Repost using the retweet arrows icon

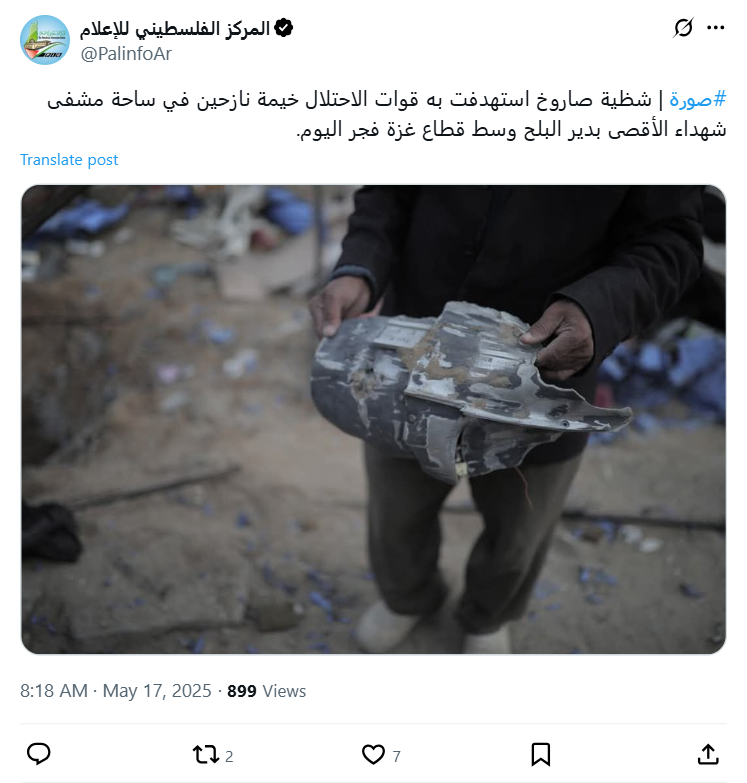tap(205, 755)
